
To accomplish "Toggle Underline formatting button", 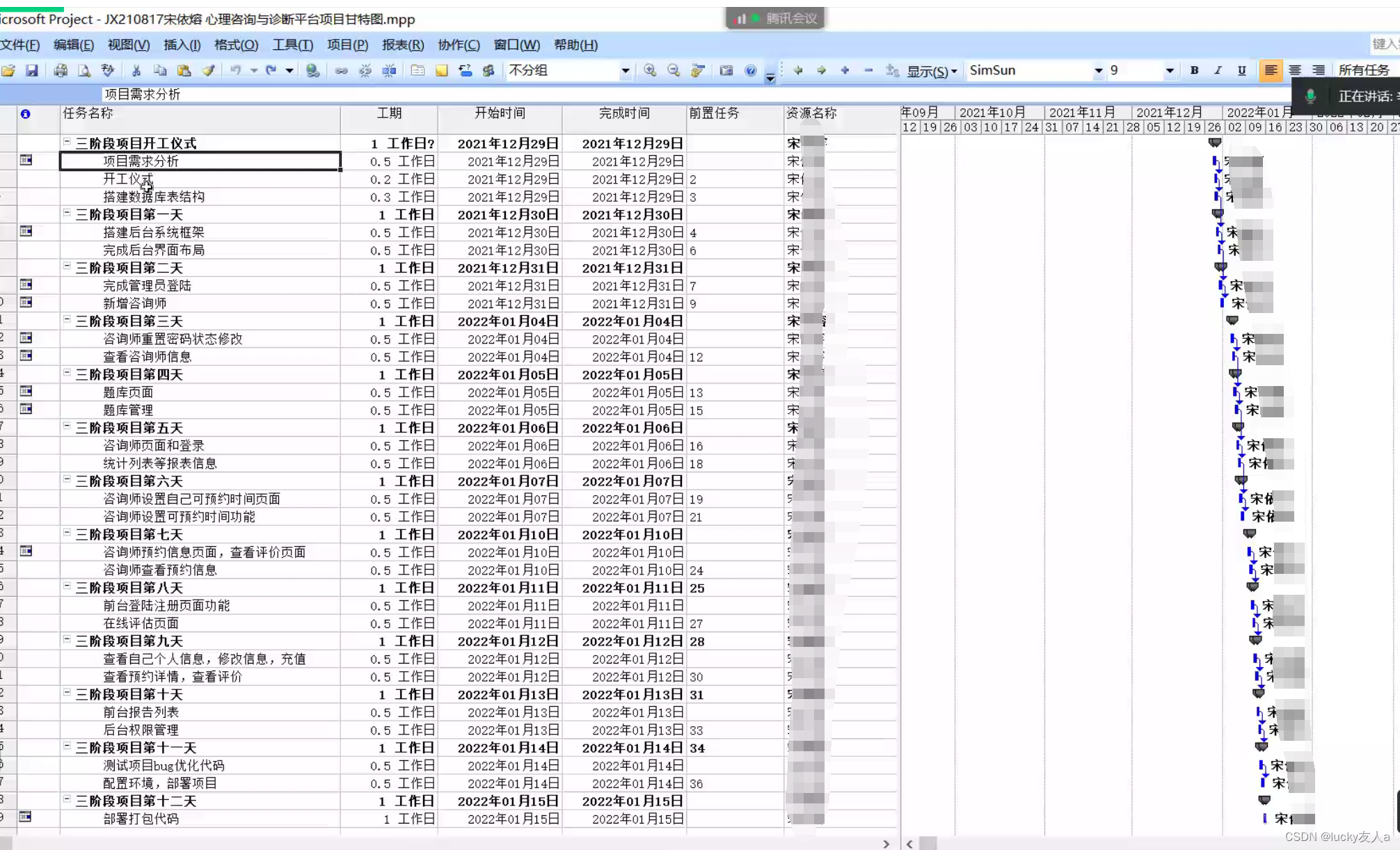I will tap(1241, 70).
